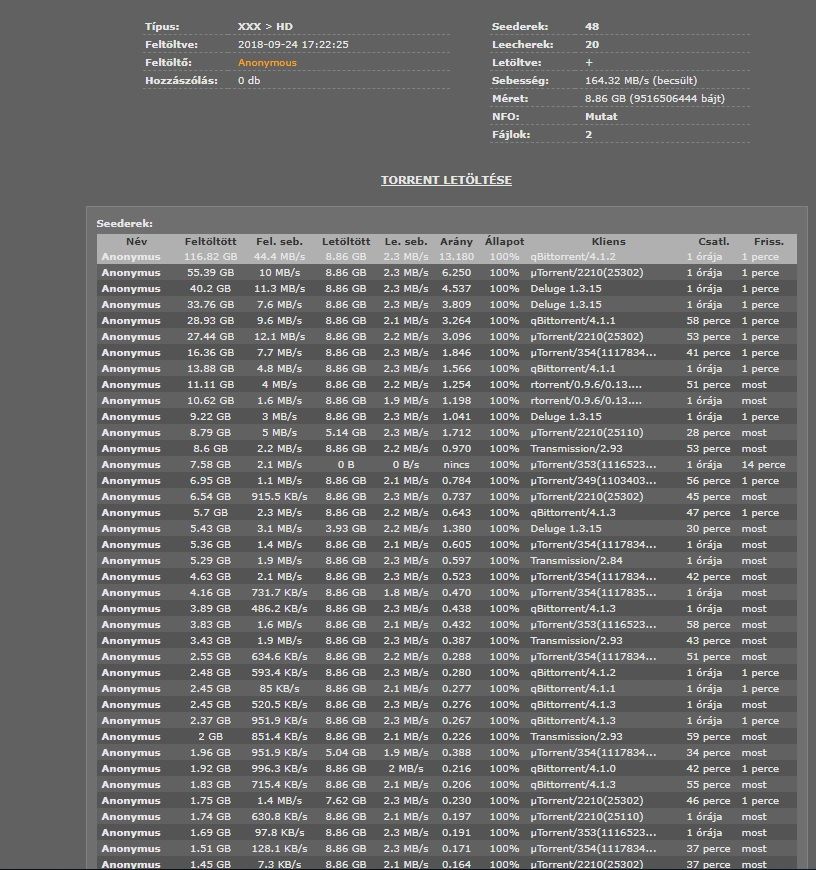Select the uploaded amount 40.2 GB

(210, 289)
